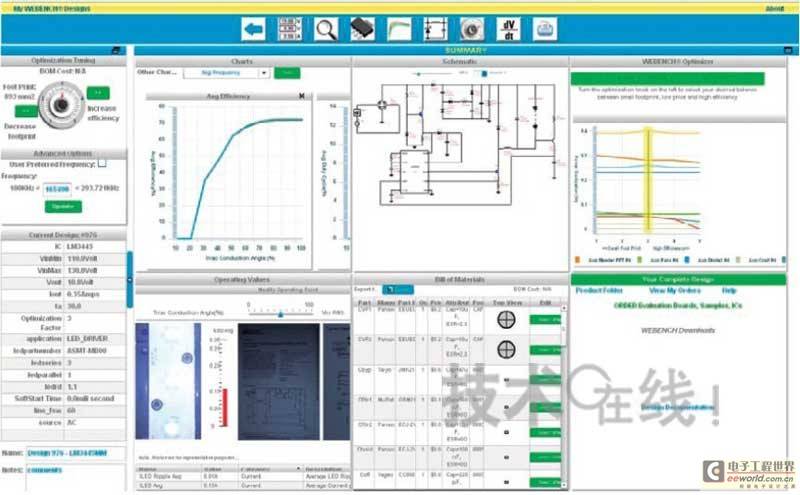800x495 pixels.
Task: Click the Your Complete Design green header
Action: click(678, 280)
